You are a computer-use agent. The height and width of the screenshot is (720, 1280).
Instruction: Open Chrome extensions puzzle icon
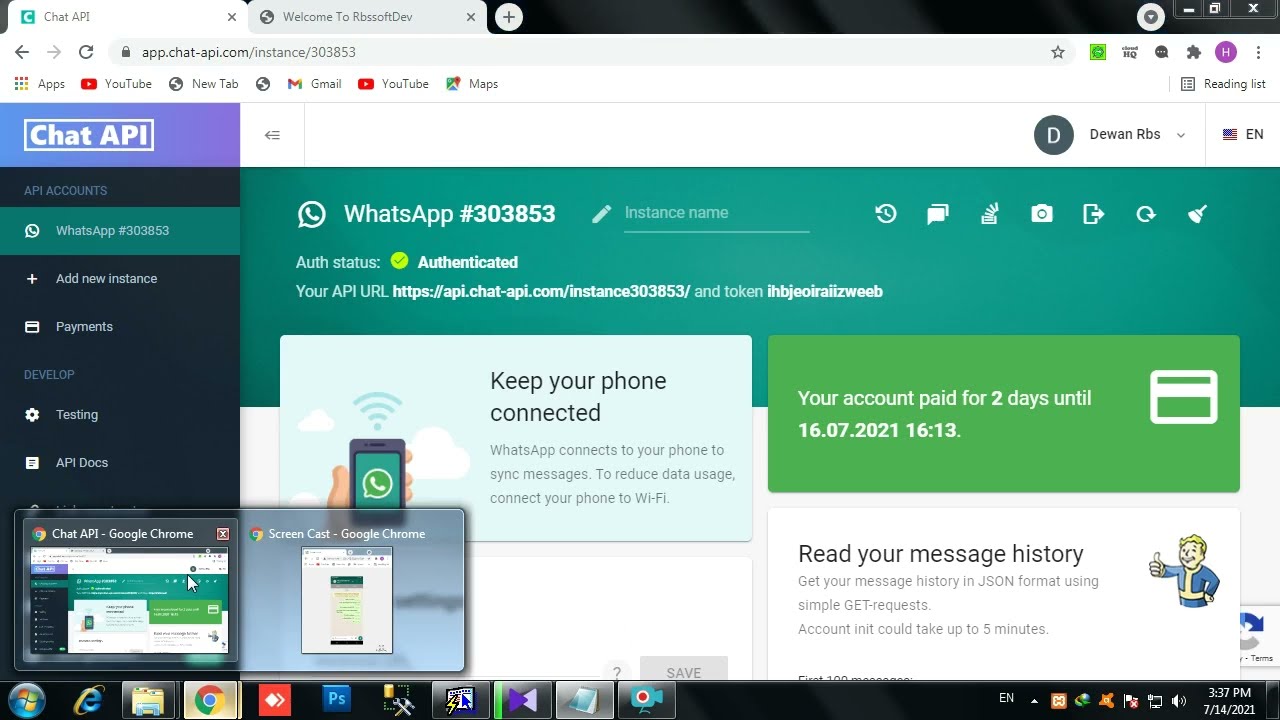coord(1193,52)
